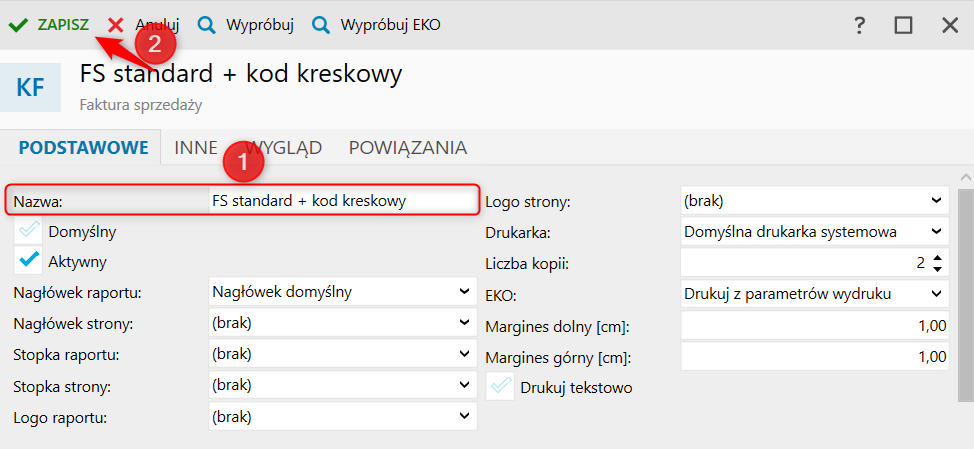This screenshot has height=449, width=974.
Task: Expand the Nagłówek raportu dropdown
Action: click(463, 292)
